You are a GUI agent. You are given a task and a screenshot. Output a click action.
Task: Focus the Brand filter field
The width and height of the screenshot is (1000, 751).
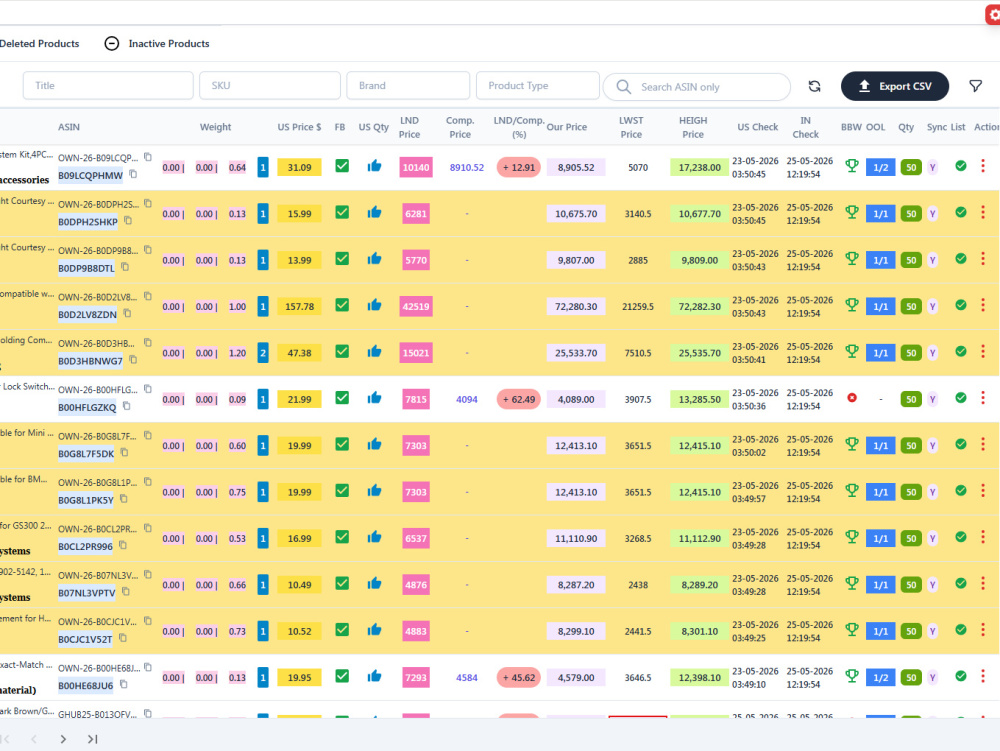[x=408, y=85]
